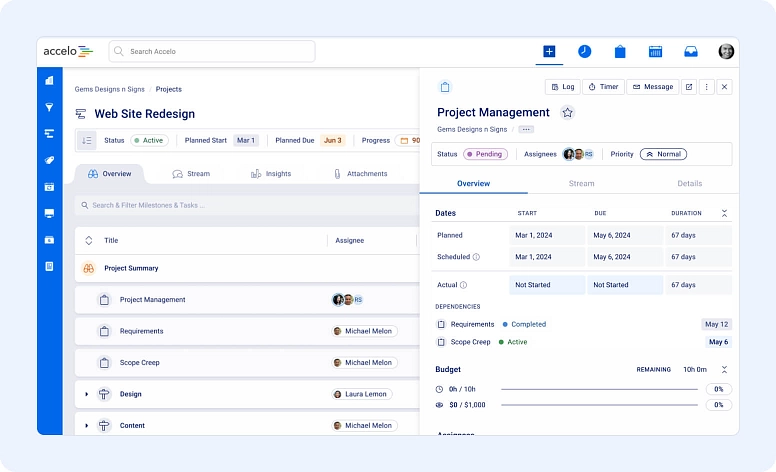
Task: Open the user profile avatar
Action: click(x=726, y=51)
